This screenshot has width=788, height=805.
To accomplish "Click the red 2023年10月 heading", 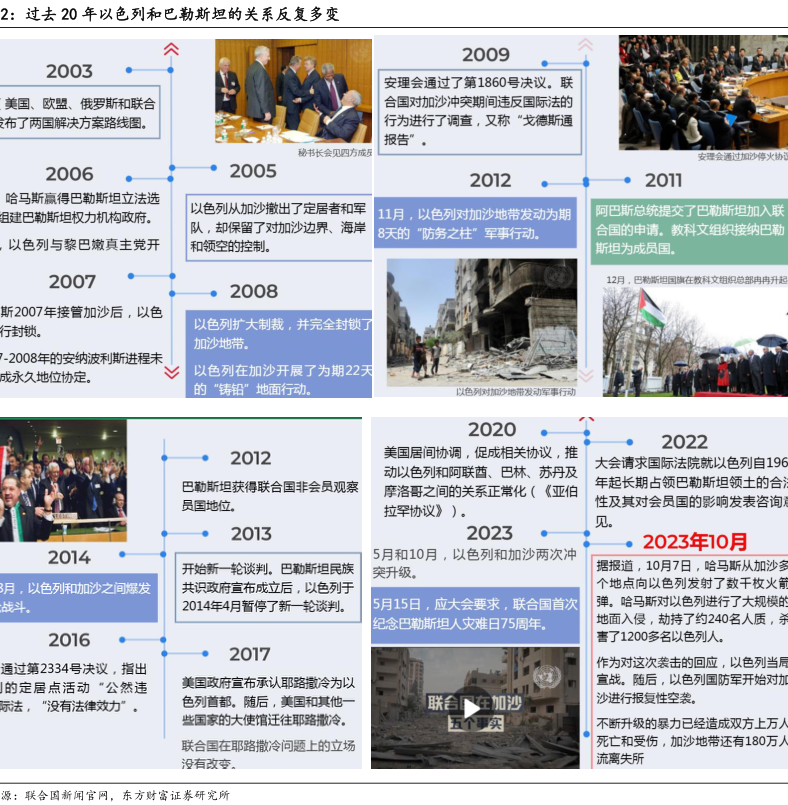I will [694, 542].
